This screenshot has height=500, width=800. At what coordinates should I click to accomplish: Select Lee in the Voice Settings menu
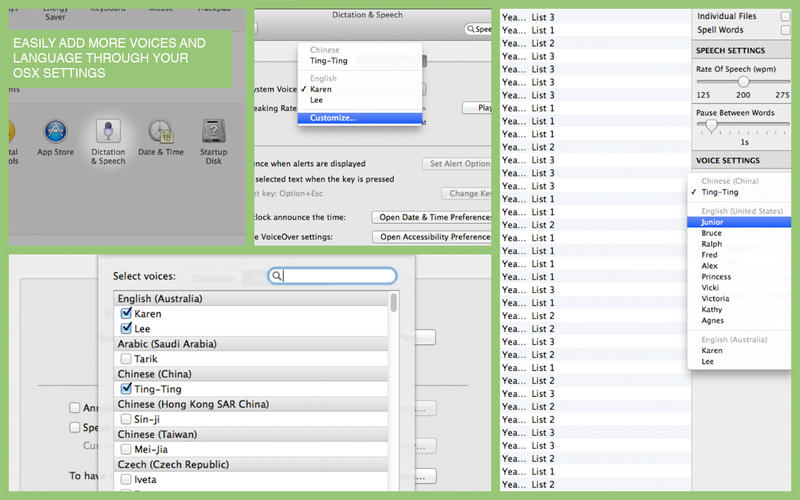click(x=739, y=362)
